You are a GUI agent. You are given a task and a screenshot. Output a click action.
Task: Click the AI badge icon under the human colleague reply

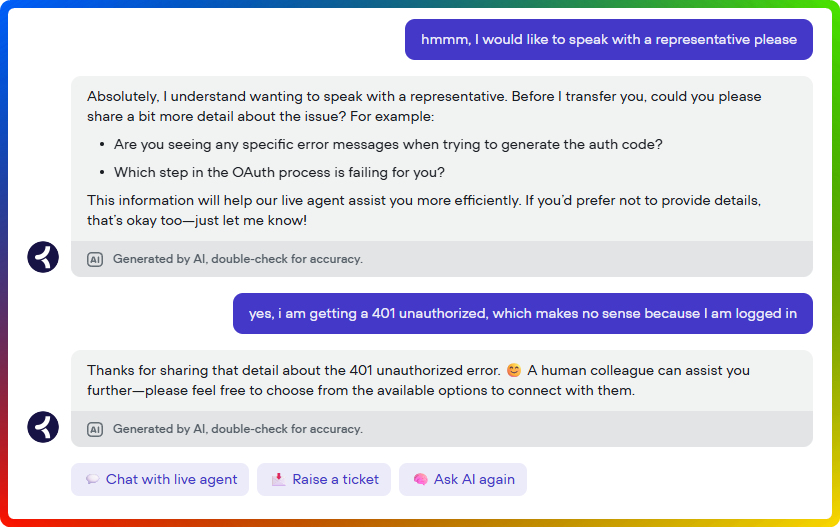click(95, 429)
